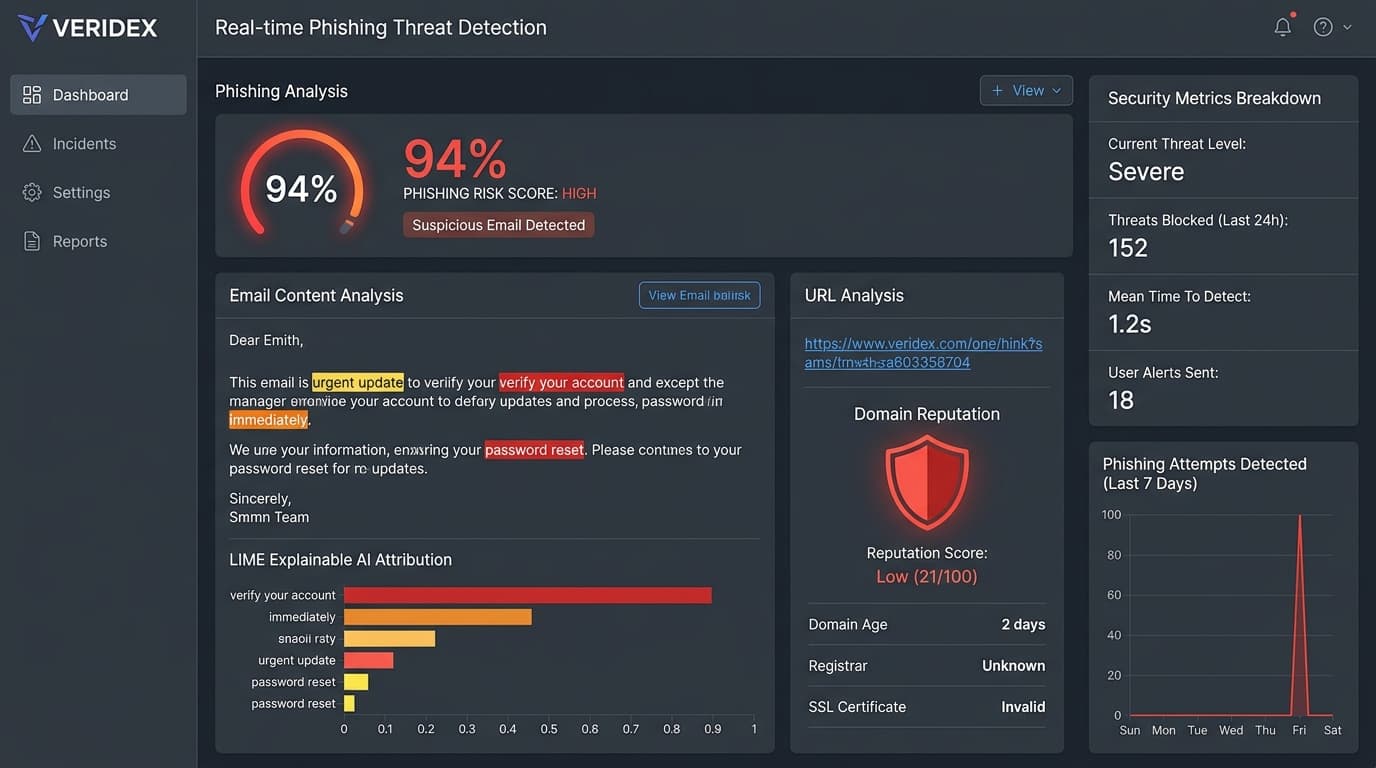The height and width of the screenshot is (768, 1376).
Task: Open the Settings menu item
Action: coord(98,192)
